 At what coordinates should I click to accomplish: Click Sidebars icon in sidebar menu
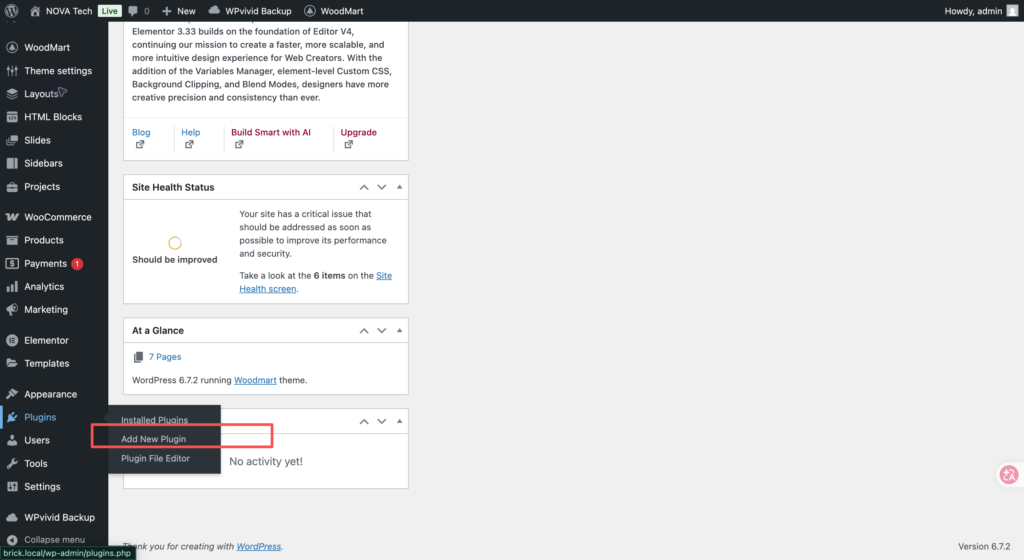tap(12, 163)
